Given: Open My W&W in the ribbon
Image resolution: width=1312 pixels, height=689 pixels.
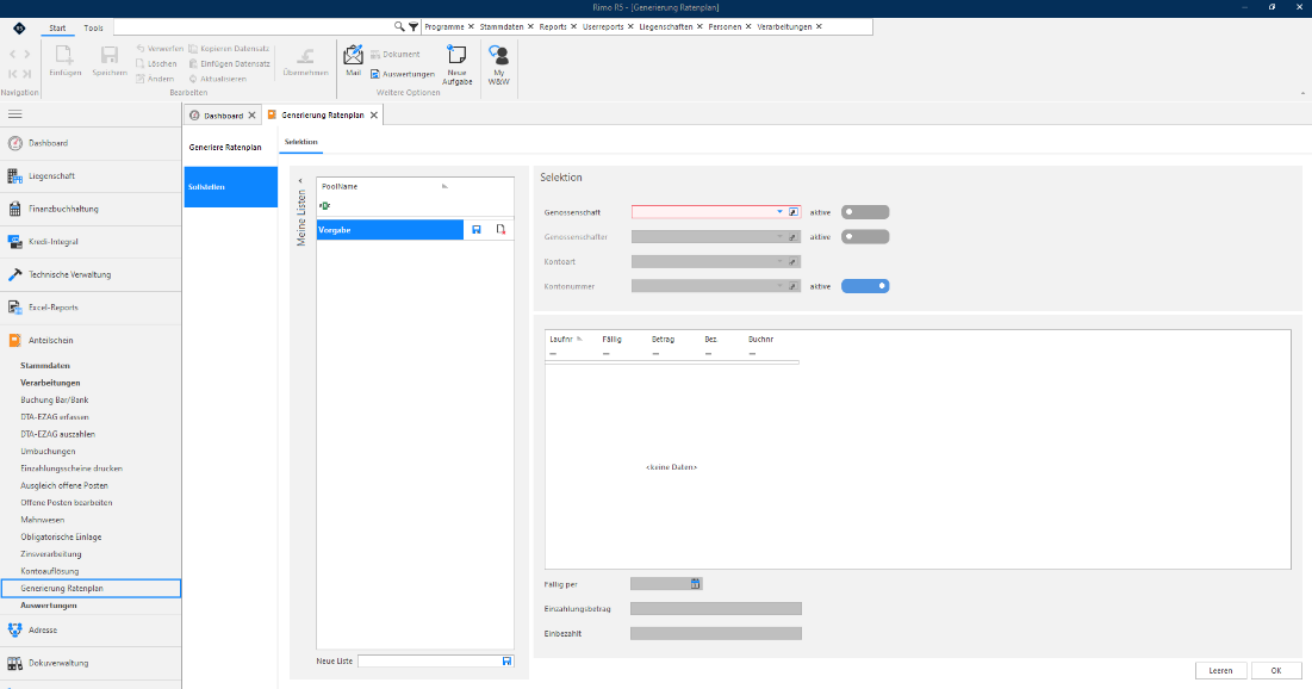Looking at the screenshot, I should point(498,64).
